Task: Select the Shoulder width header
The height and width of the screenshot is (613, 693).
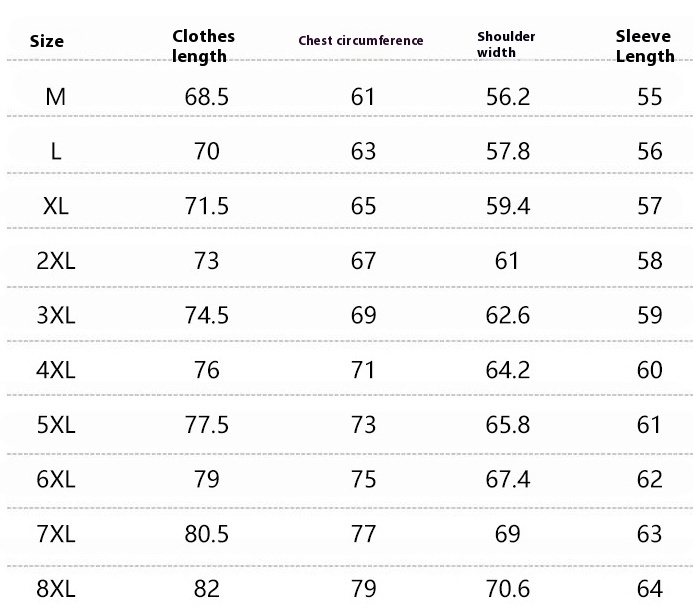Action: [506, 44]
